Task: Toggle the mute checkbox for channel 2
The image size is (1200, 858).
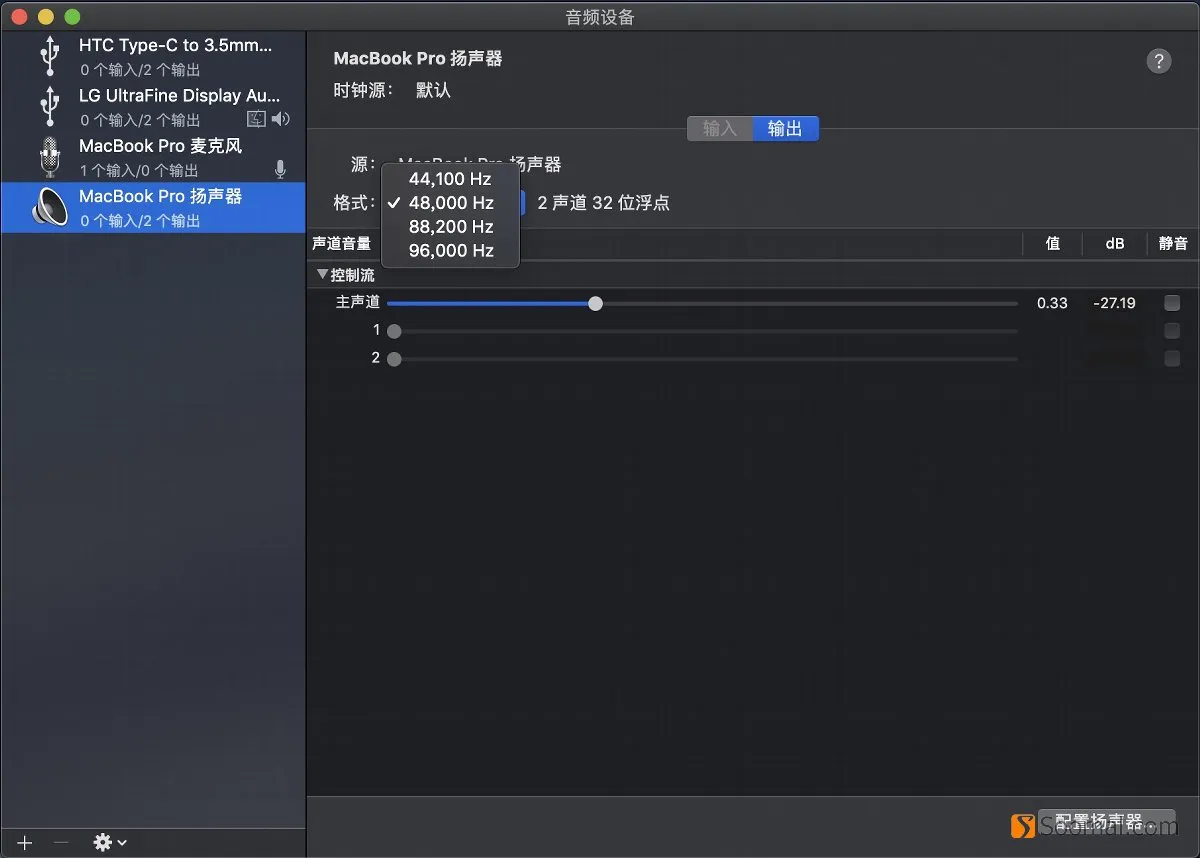Action: pos(1172,358)
